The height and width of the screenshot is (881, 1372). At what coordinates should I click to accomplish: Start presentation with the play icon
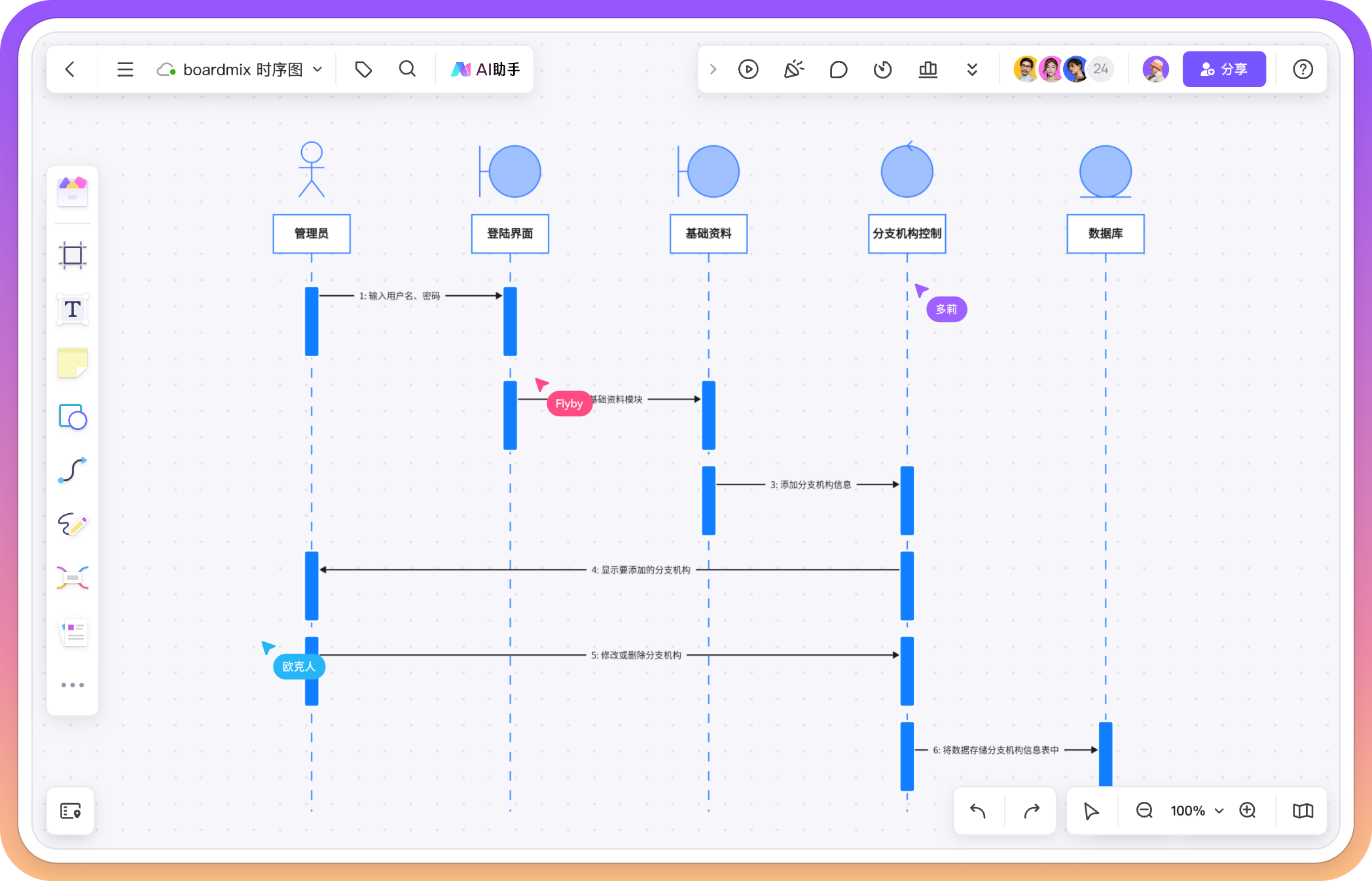tap(748, 69)
